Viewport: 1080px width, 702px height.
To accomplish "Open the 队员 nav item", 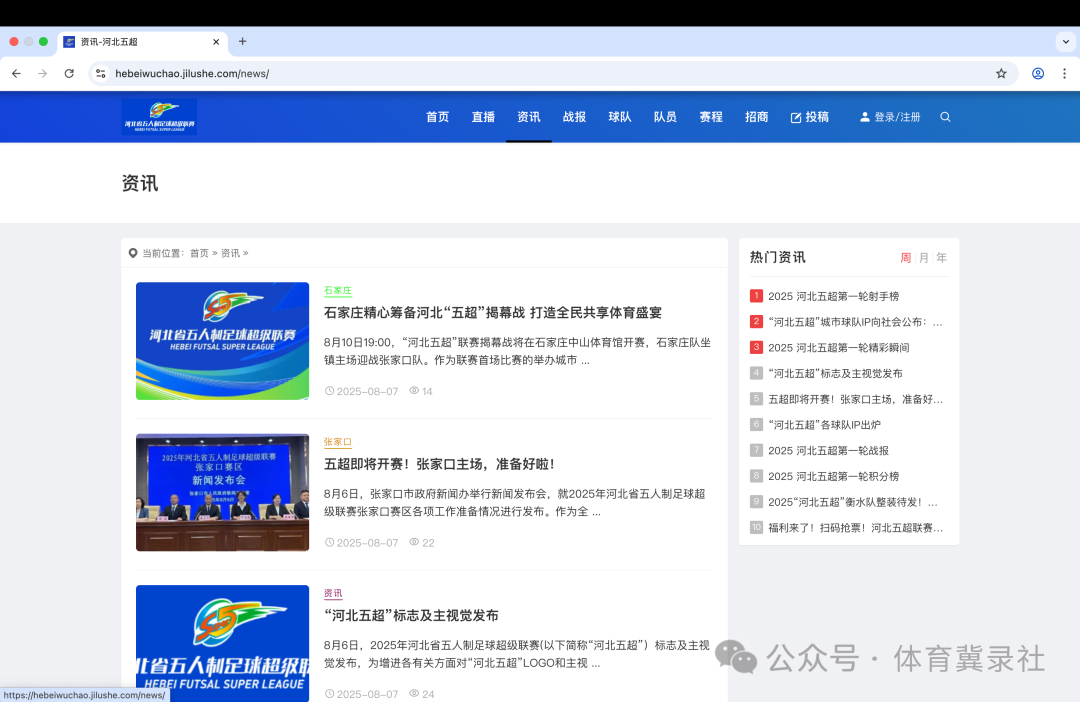I will 665,117.
